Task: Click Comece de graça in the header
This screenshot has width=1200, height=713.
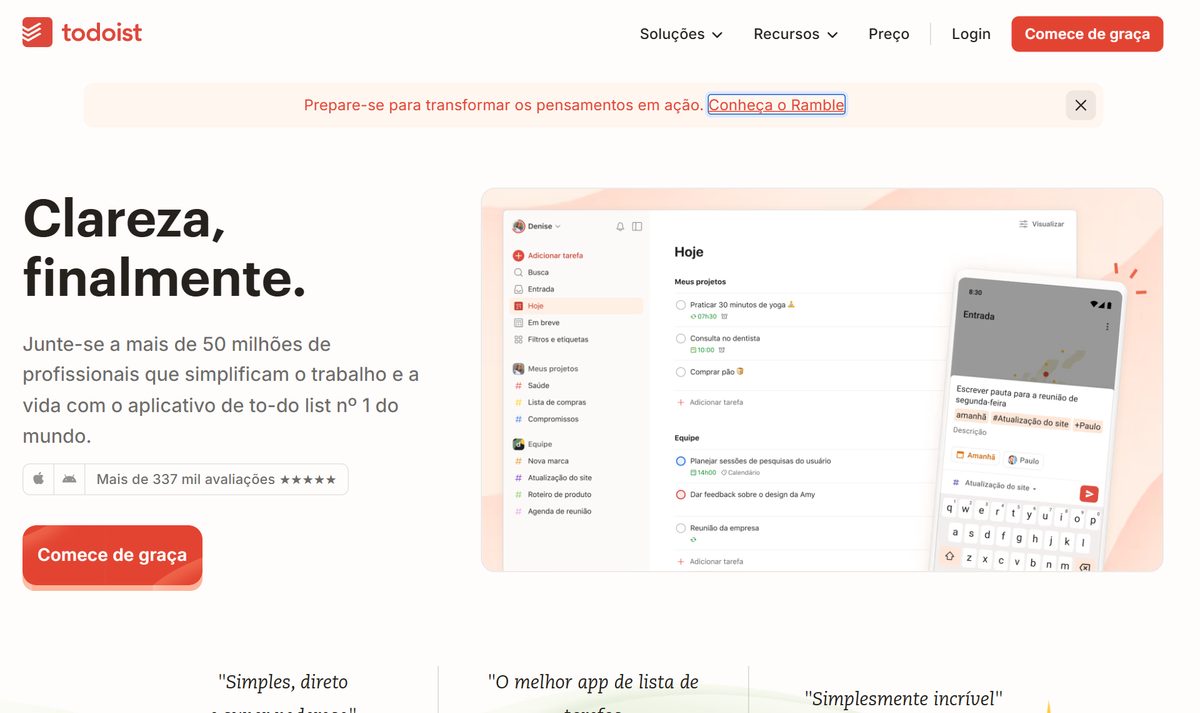Action: coord(1087,34)
